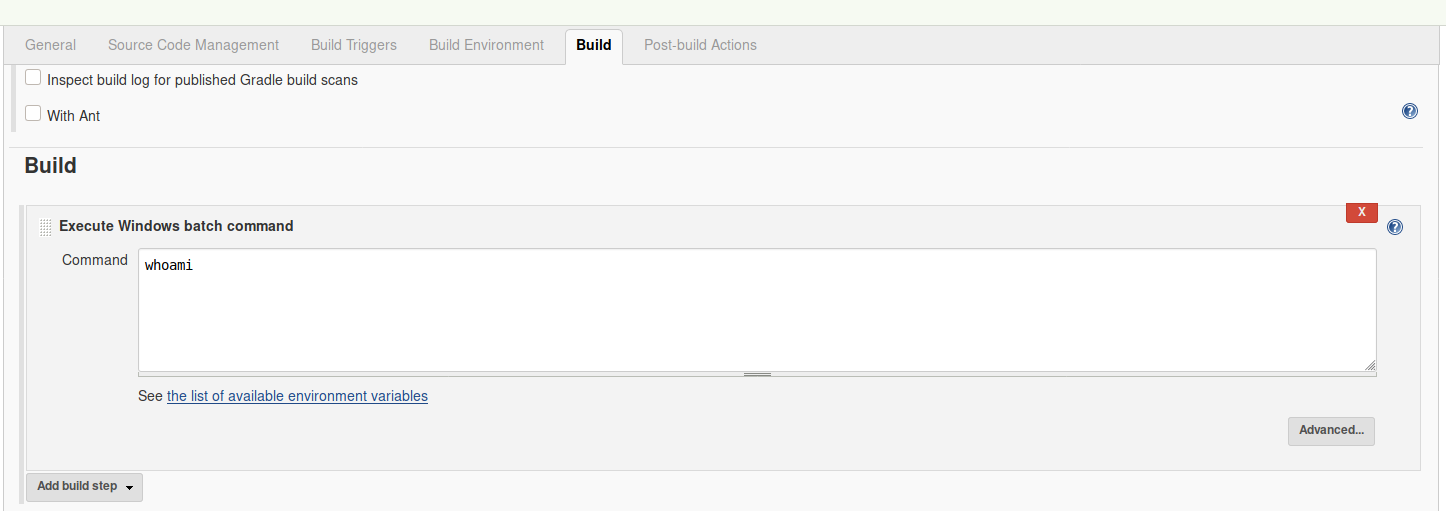Expand the Add build step dropdown
This screenshot has height=511, width=1446.
[85, 487]
